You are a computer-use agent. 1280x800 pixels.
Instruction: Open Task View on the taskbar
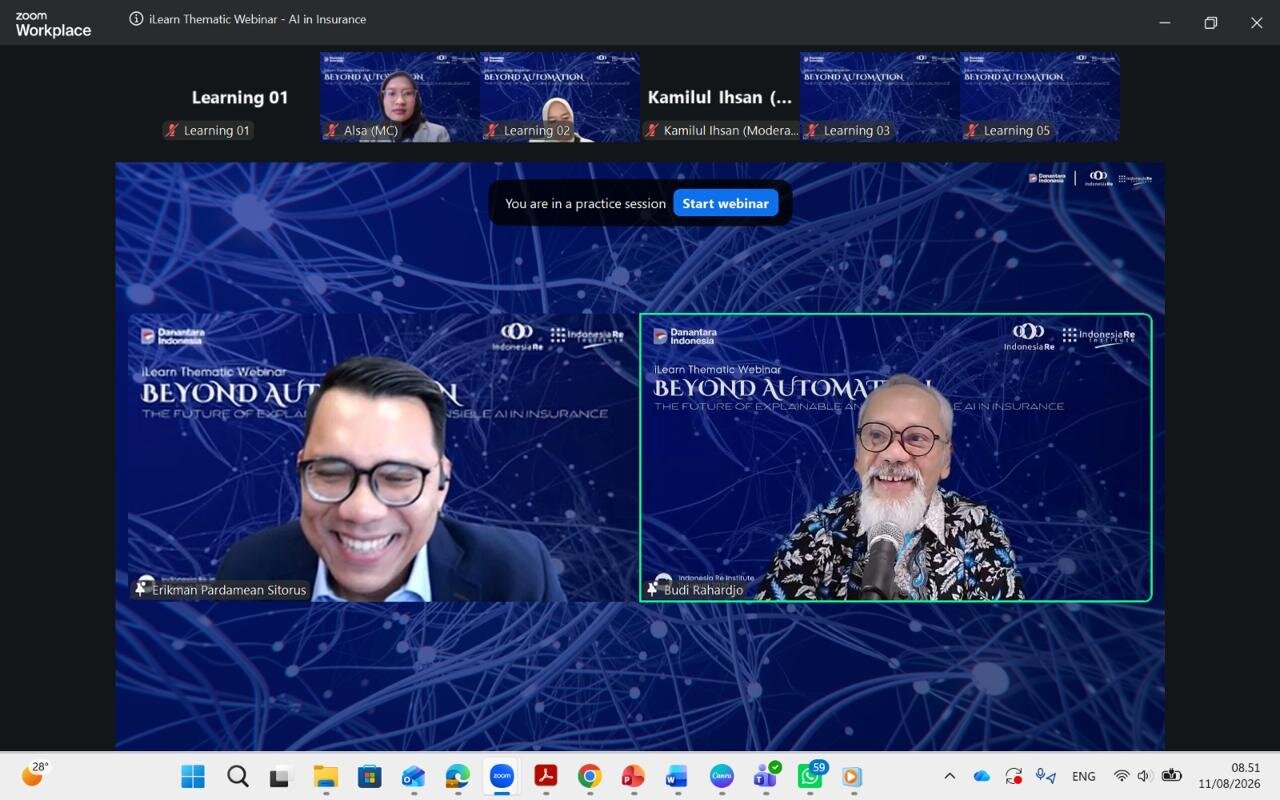(x=281, y=776)
